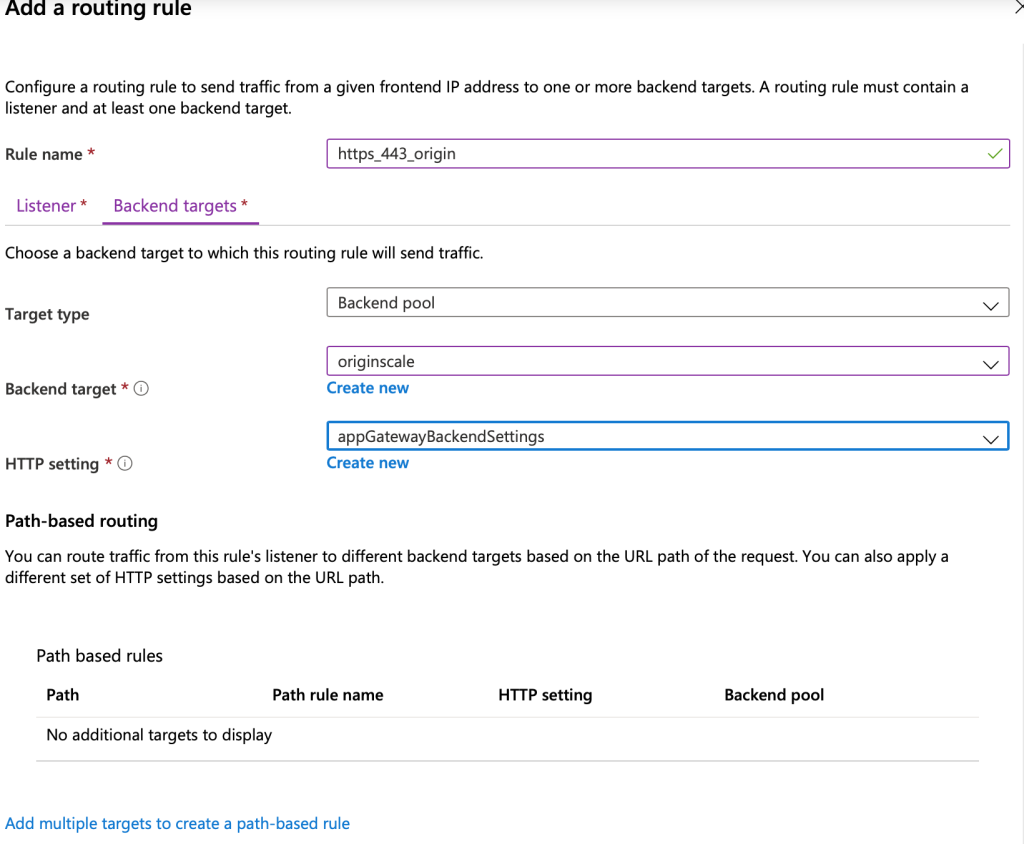This screenshot has height=844, width=1024.
Task: Open the Target type dropdown
Action: (x=667, y=303)
